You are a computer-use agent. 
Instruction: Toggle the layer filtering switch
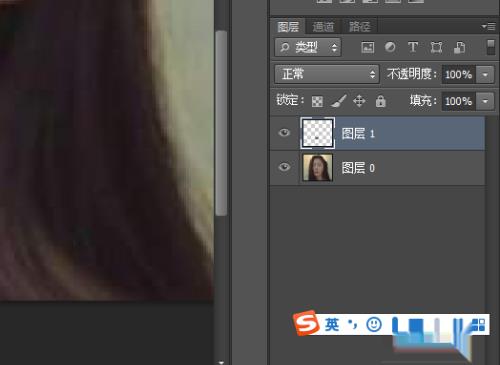(491, 47)
